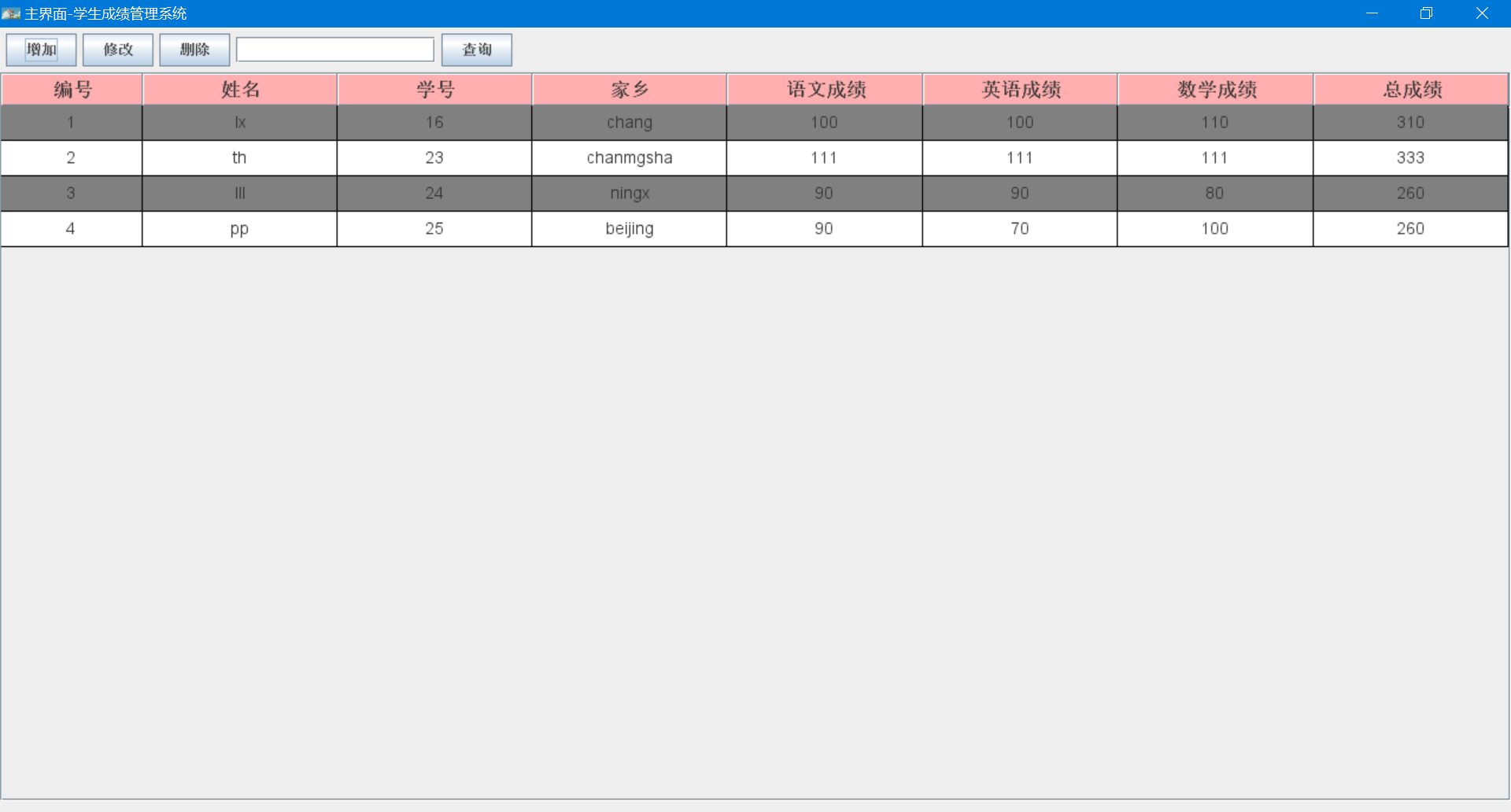Click the 查询 (Query) button
This screenshot has height=812, width=1511.
pos(477,50)
